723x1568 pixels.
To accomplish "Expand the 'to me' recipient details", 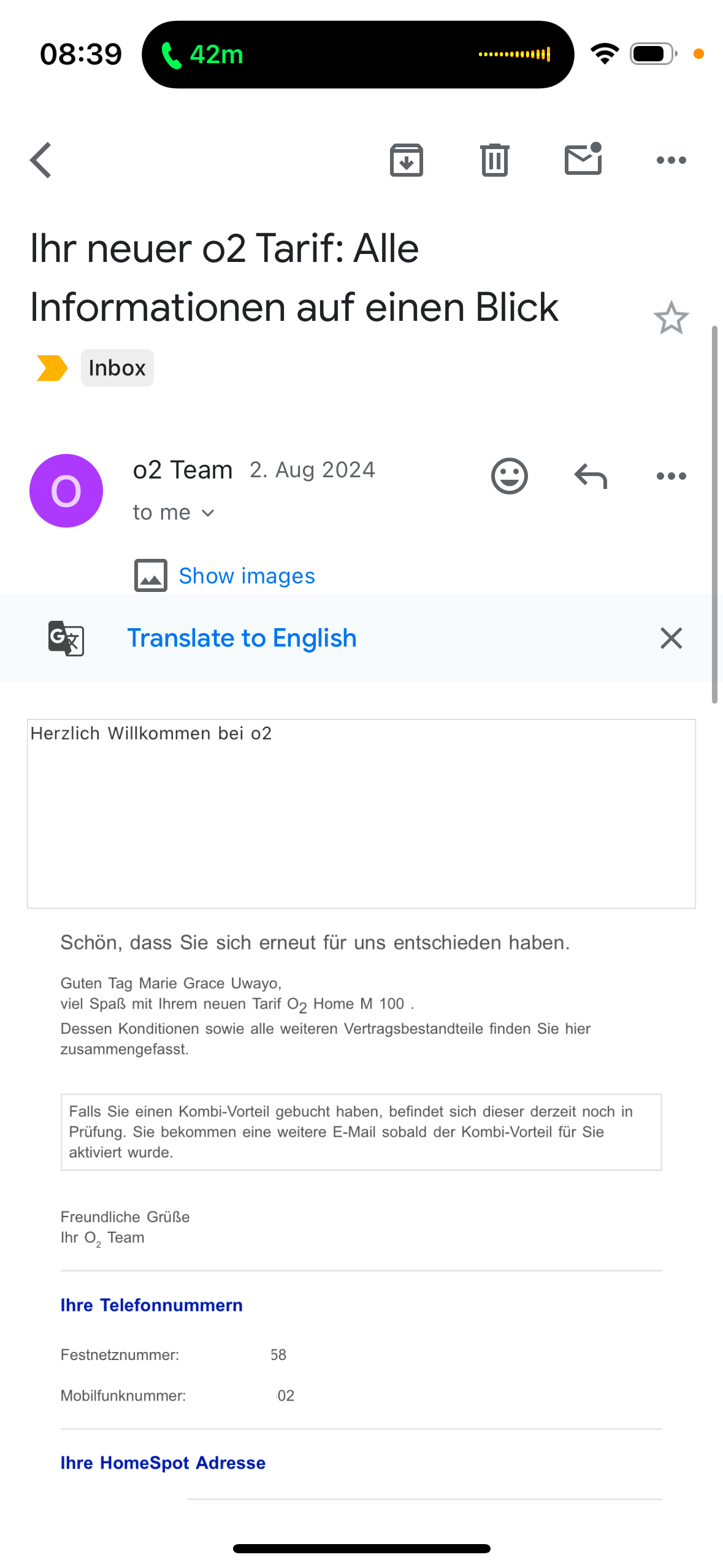I will coord(174,512).
